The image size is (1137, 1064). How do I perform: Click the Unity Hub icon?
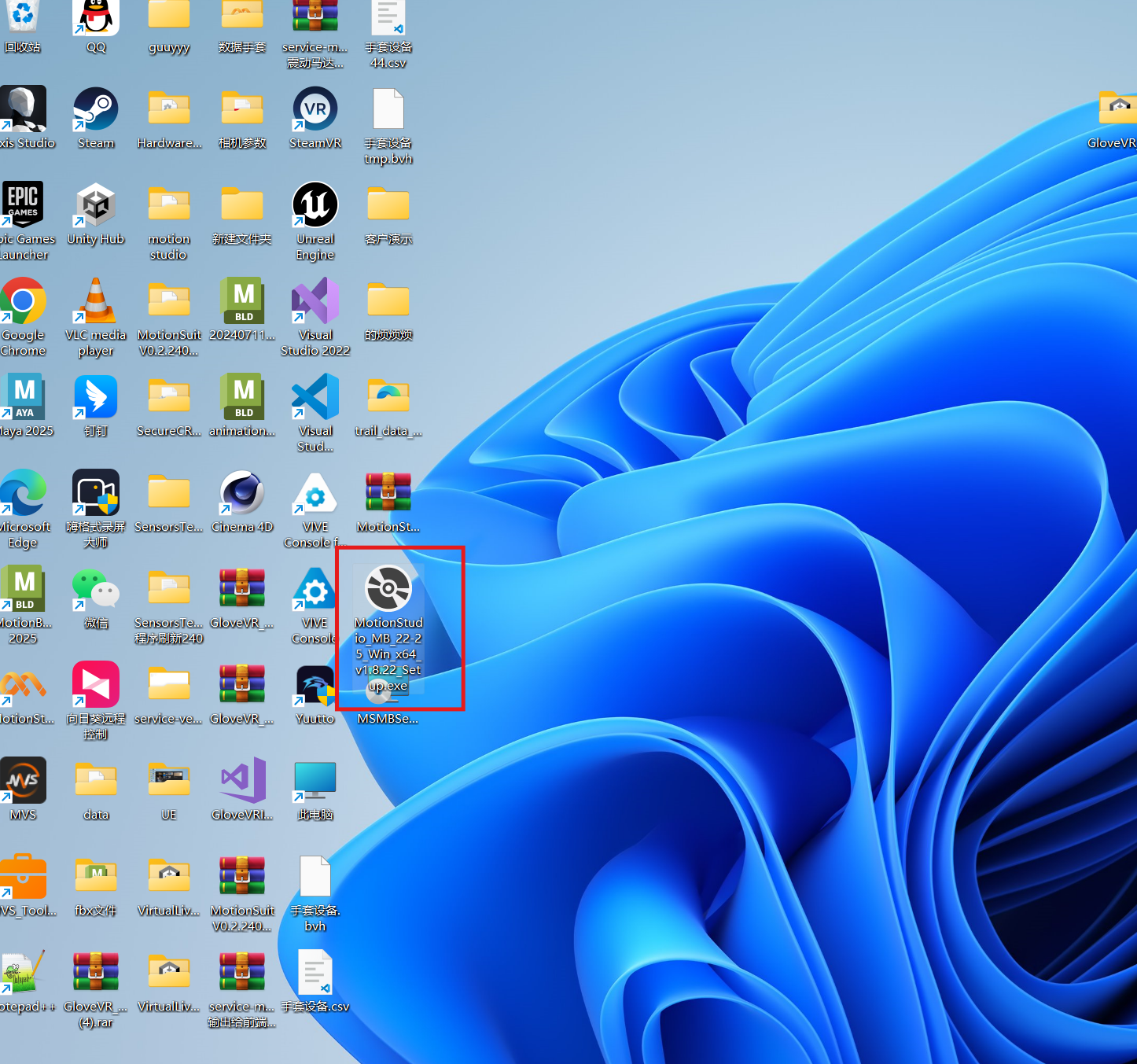tap(96, 205)
